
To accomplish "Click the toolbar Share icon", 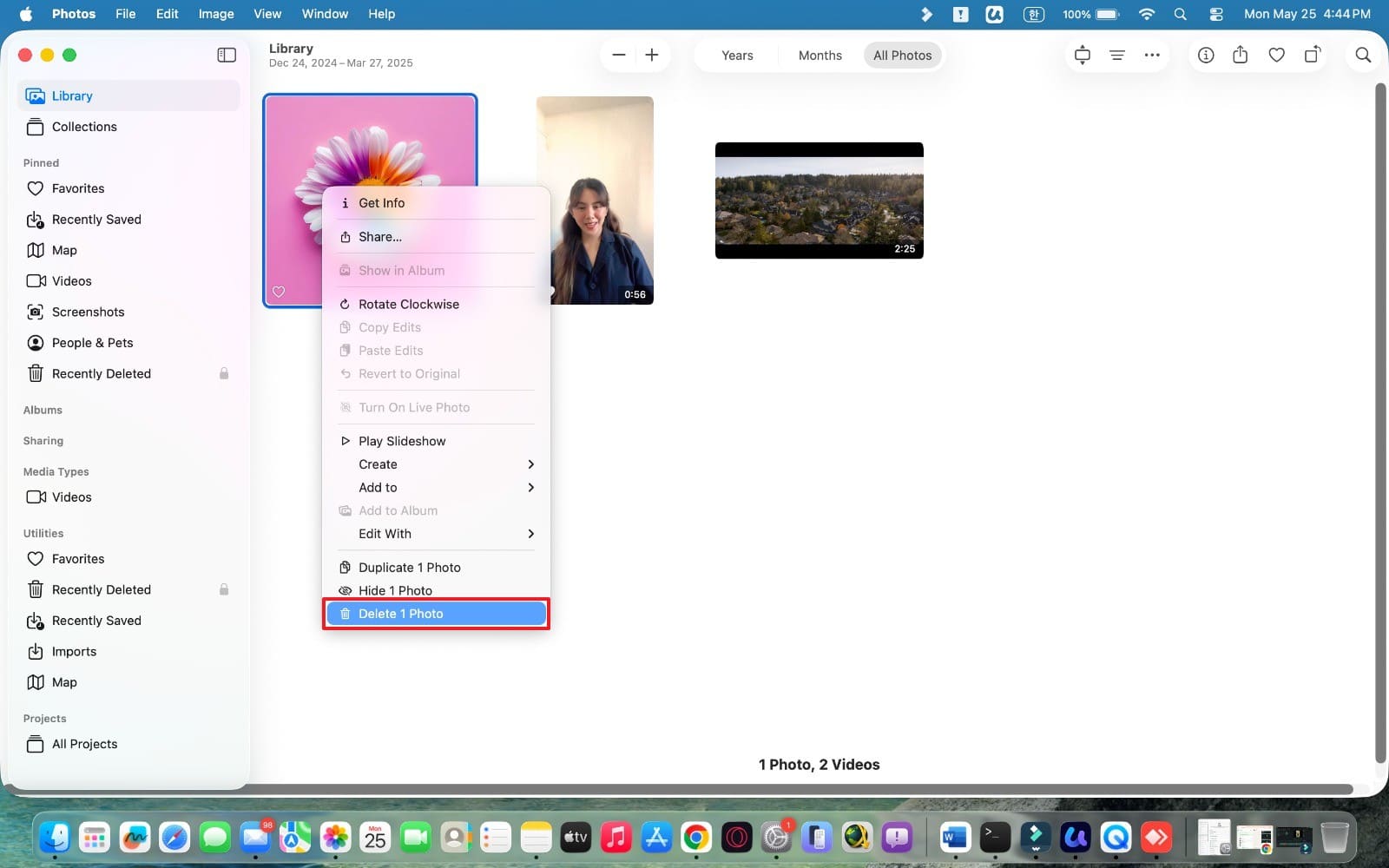I will coord(1241,55).
